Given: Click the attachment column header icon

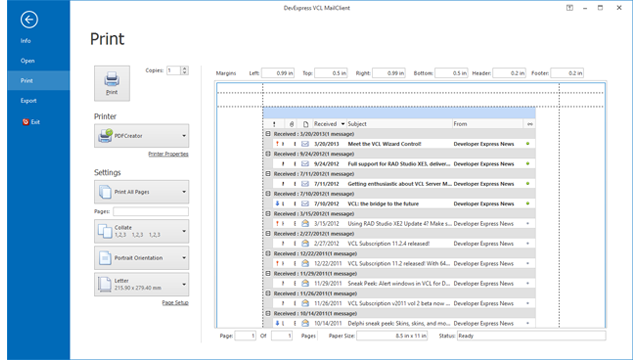Looking at the screenshot, I should pos(291,124).
